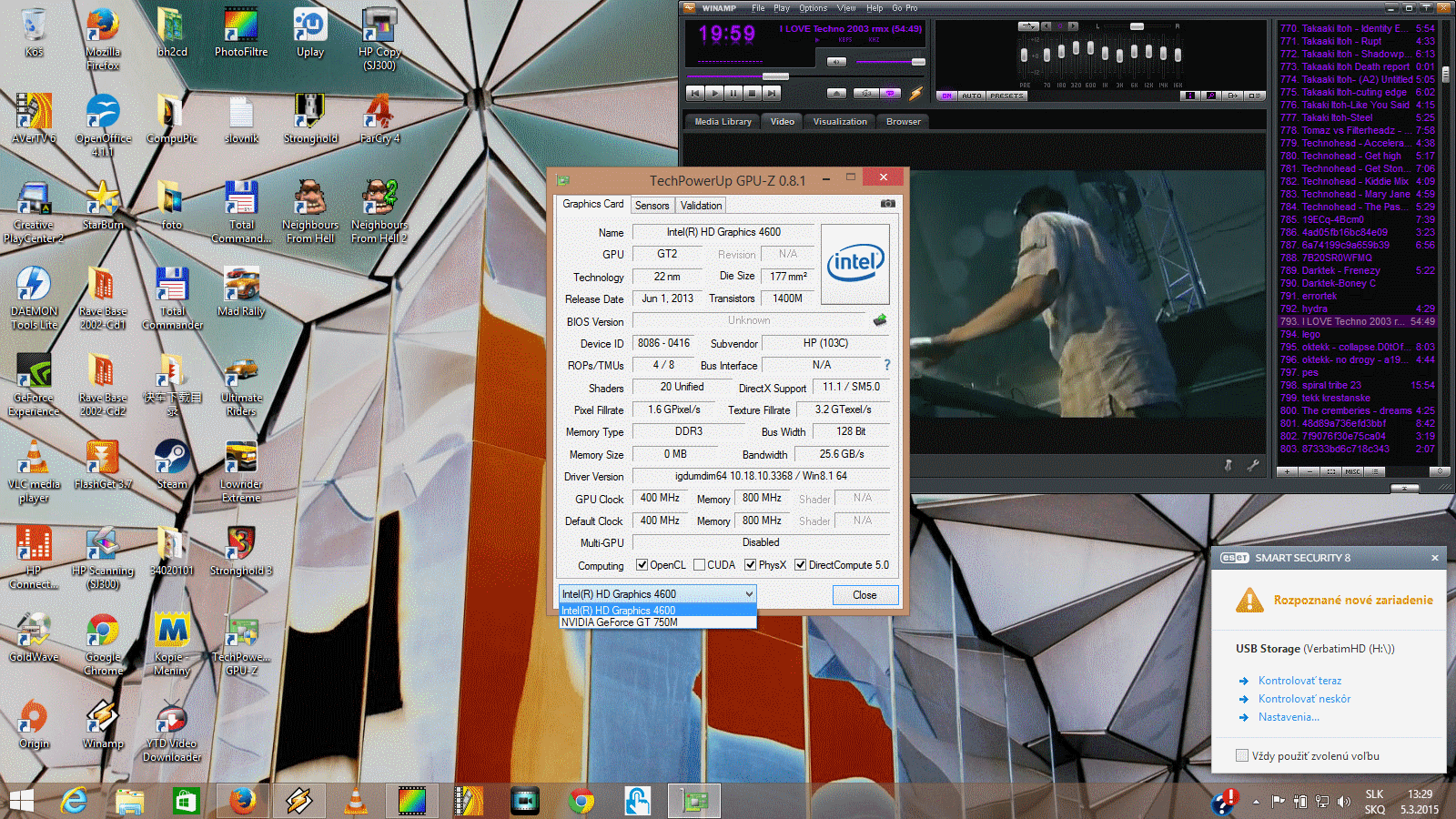Toggle PhysX checkbox

pyautogui.click(x=750, y=565)
